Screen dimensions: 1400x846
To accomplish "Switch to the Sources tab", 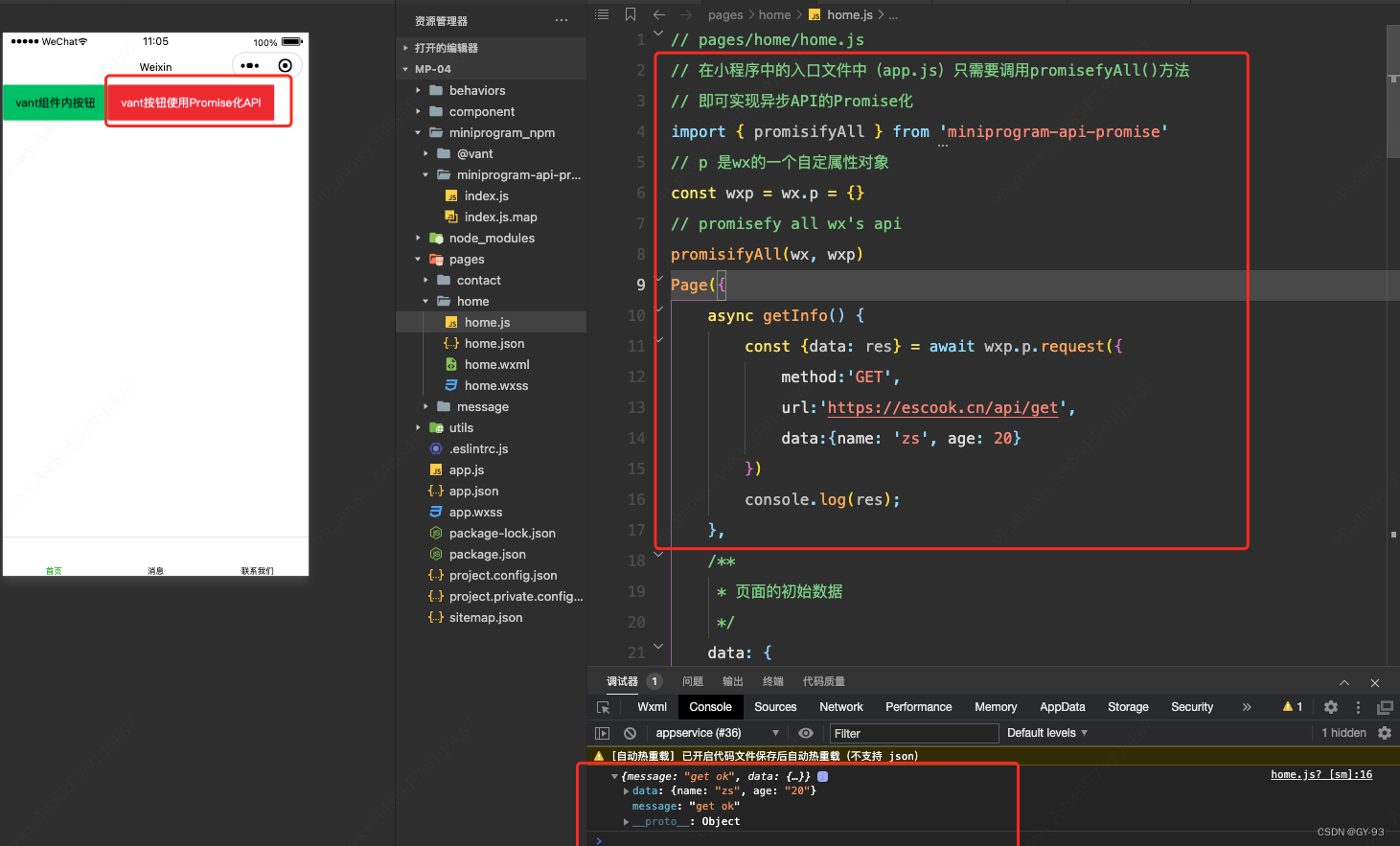I will pos(775,707).
